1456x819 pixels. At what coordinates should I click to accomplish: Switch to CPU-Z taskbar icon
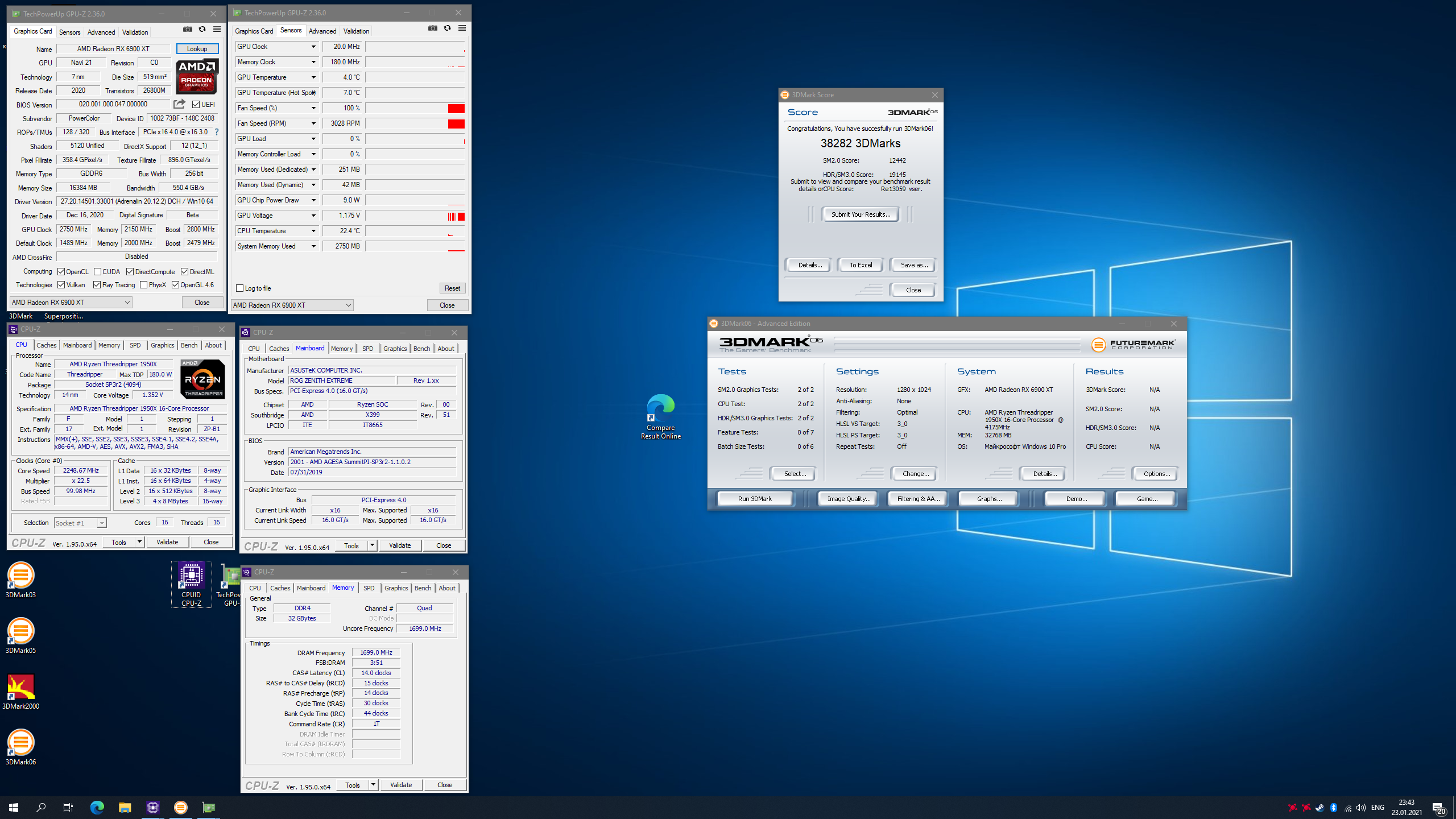coord(152,808)
